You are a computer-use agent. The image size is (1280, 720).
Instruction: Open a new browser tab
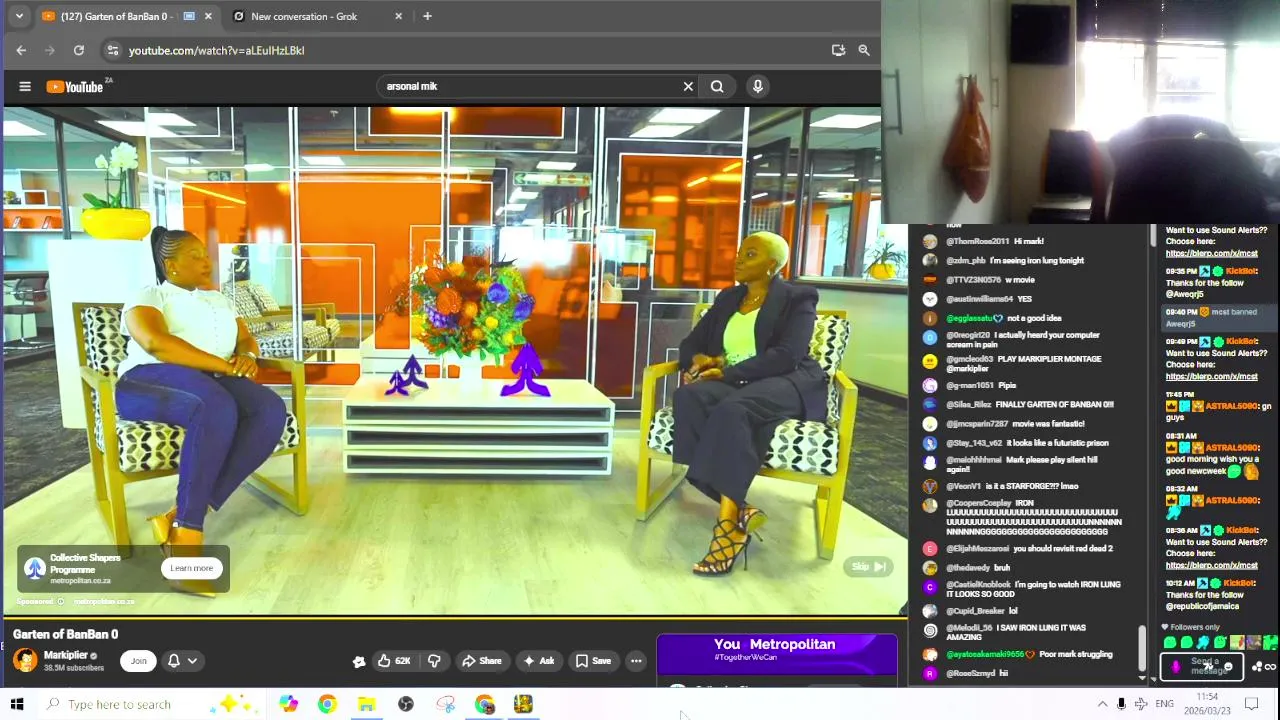coord(427,16)
